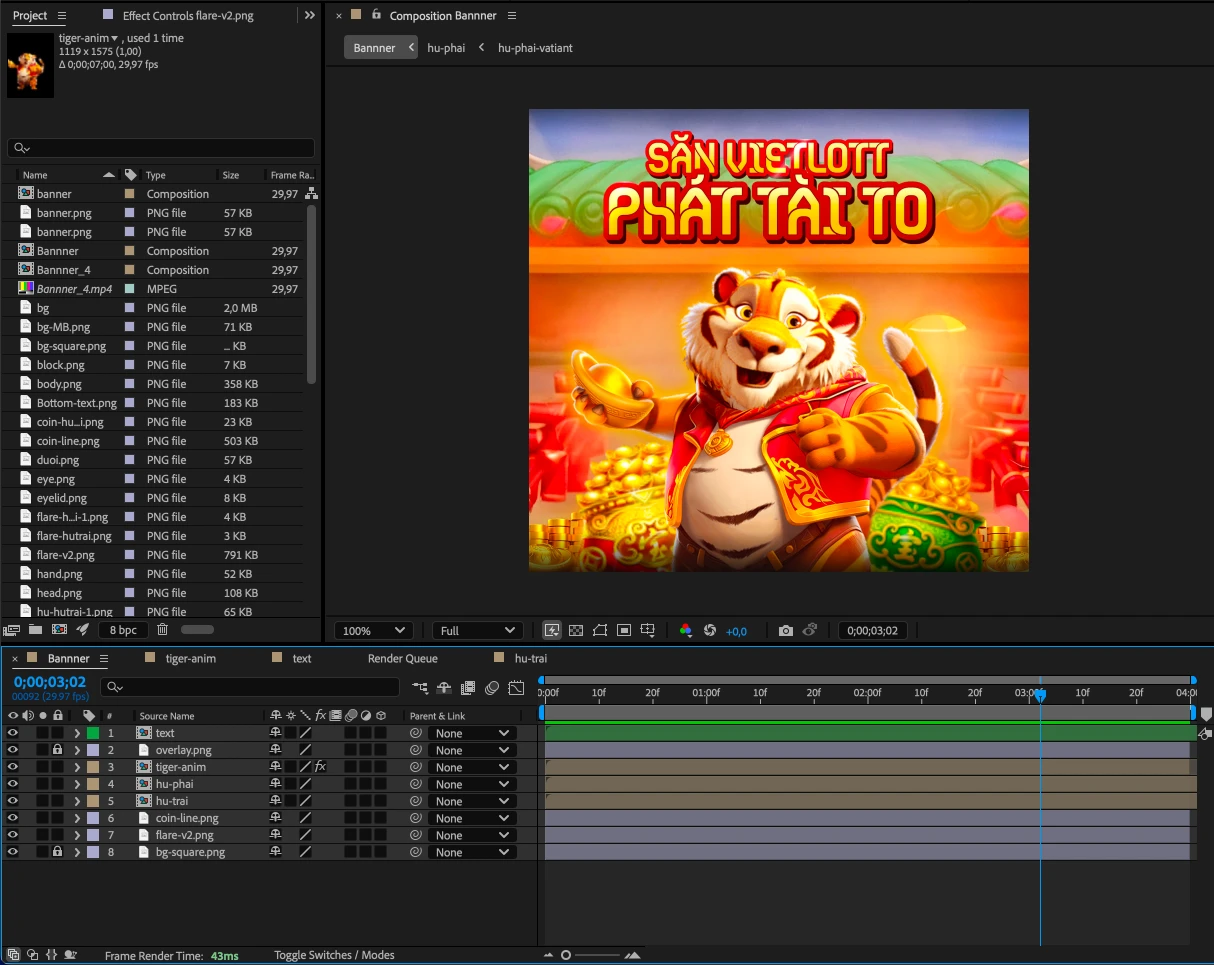1214x965 pixels.
Task: Click the green label swatch of text layer
Action: 93,733
